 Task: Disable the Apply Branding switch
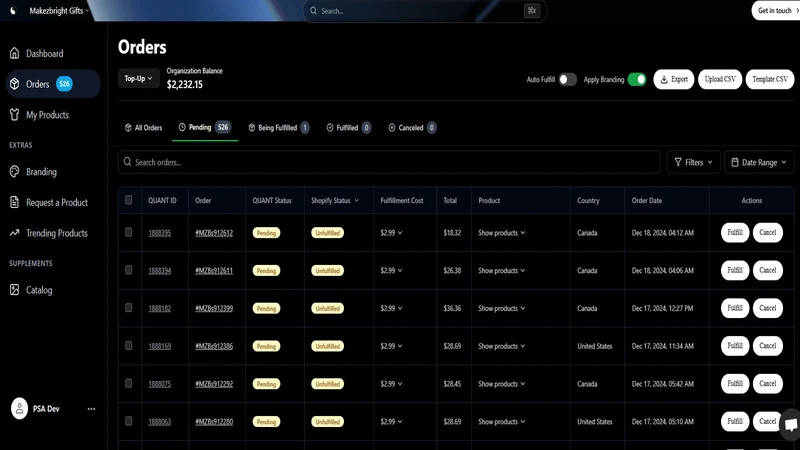[637, 80]
